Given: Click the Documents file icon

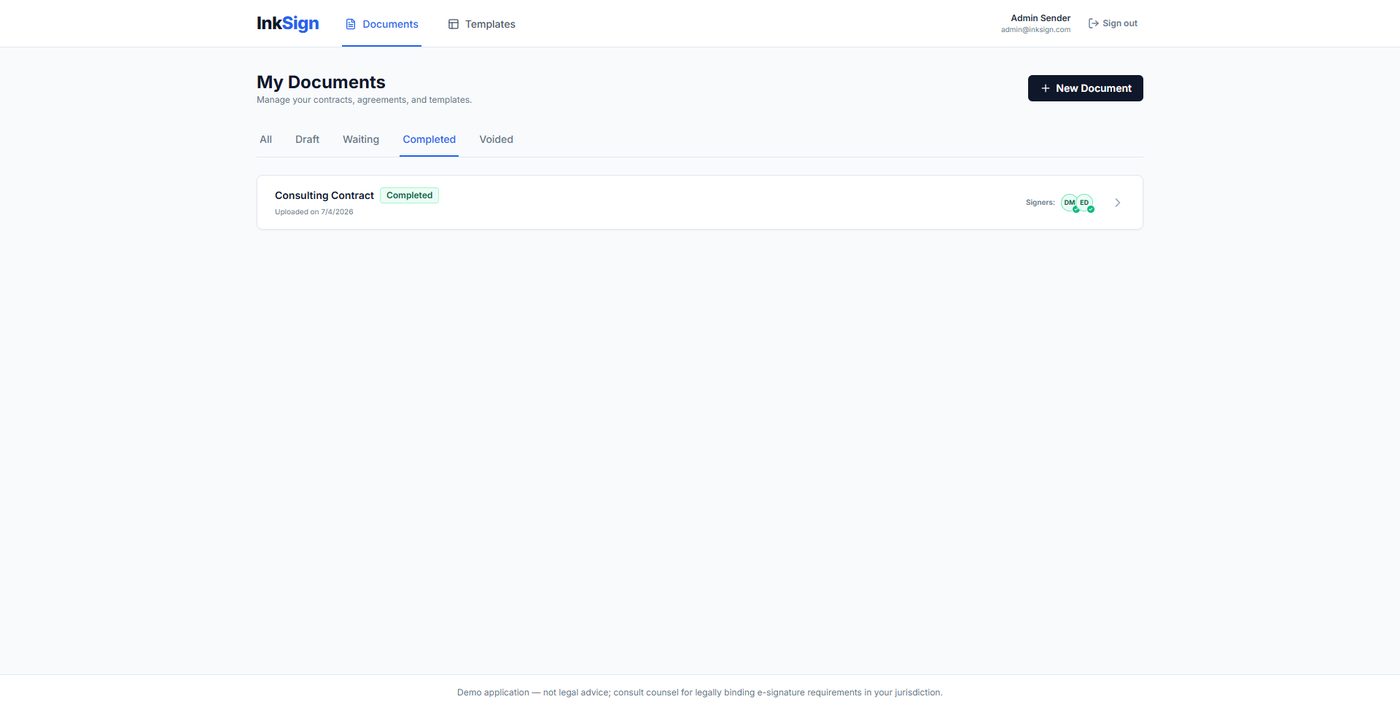Looking at the screenshot, I should tap(351, 24).
